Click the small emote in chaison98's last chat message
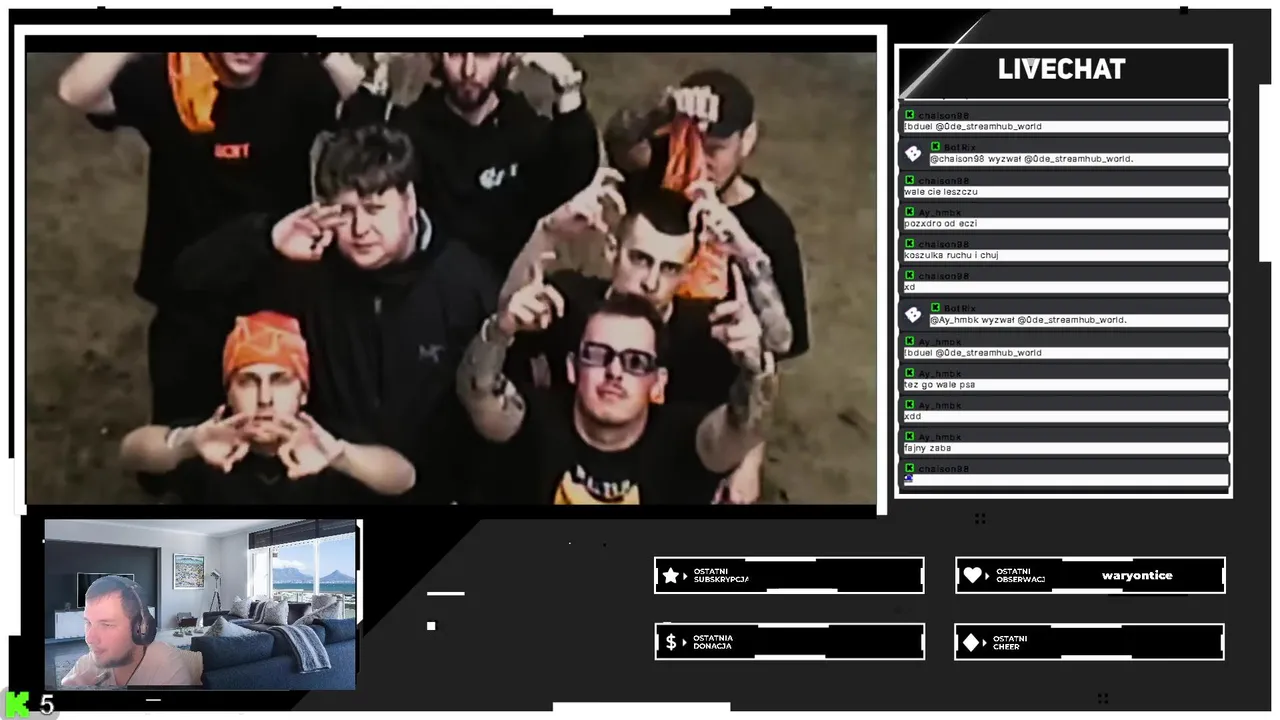 pos(909,479)
